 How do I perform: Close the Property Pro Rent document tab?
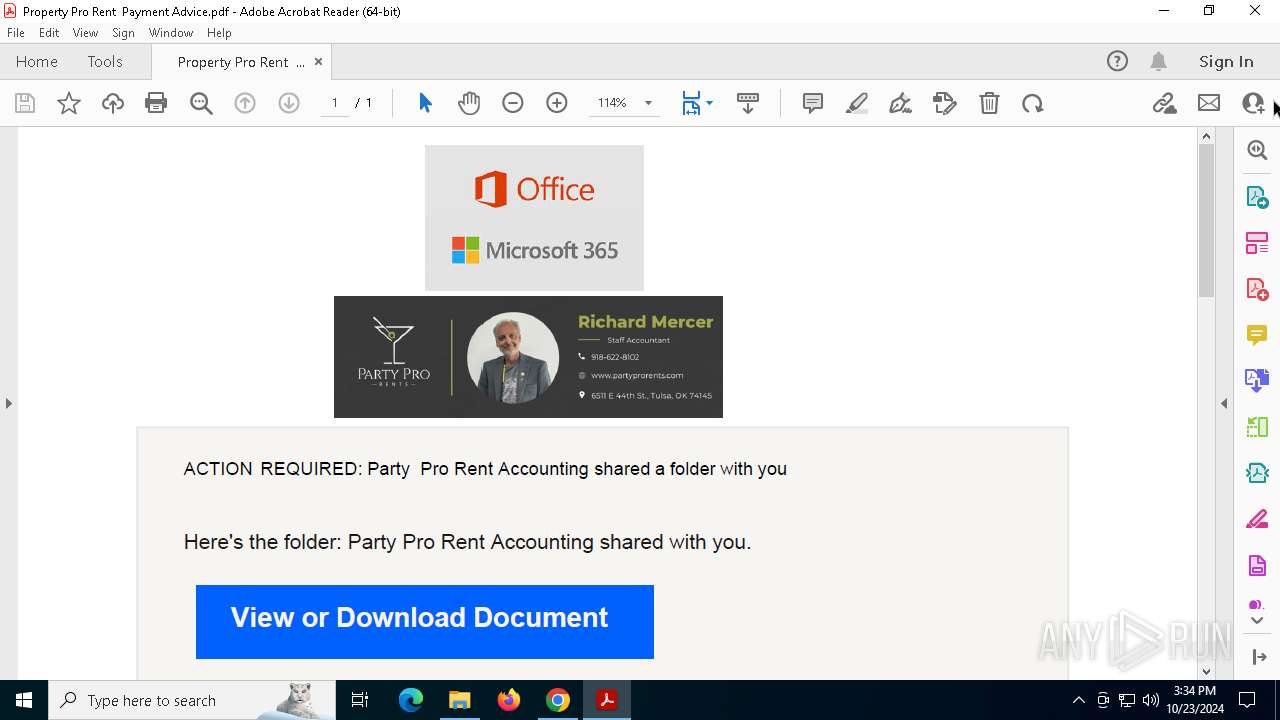pyautogui.click(x=318, y=62)
